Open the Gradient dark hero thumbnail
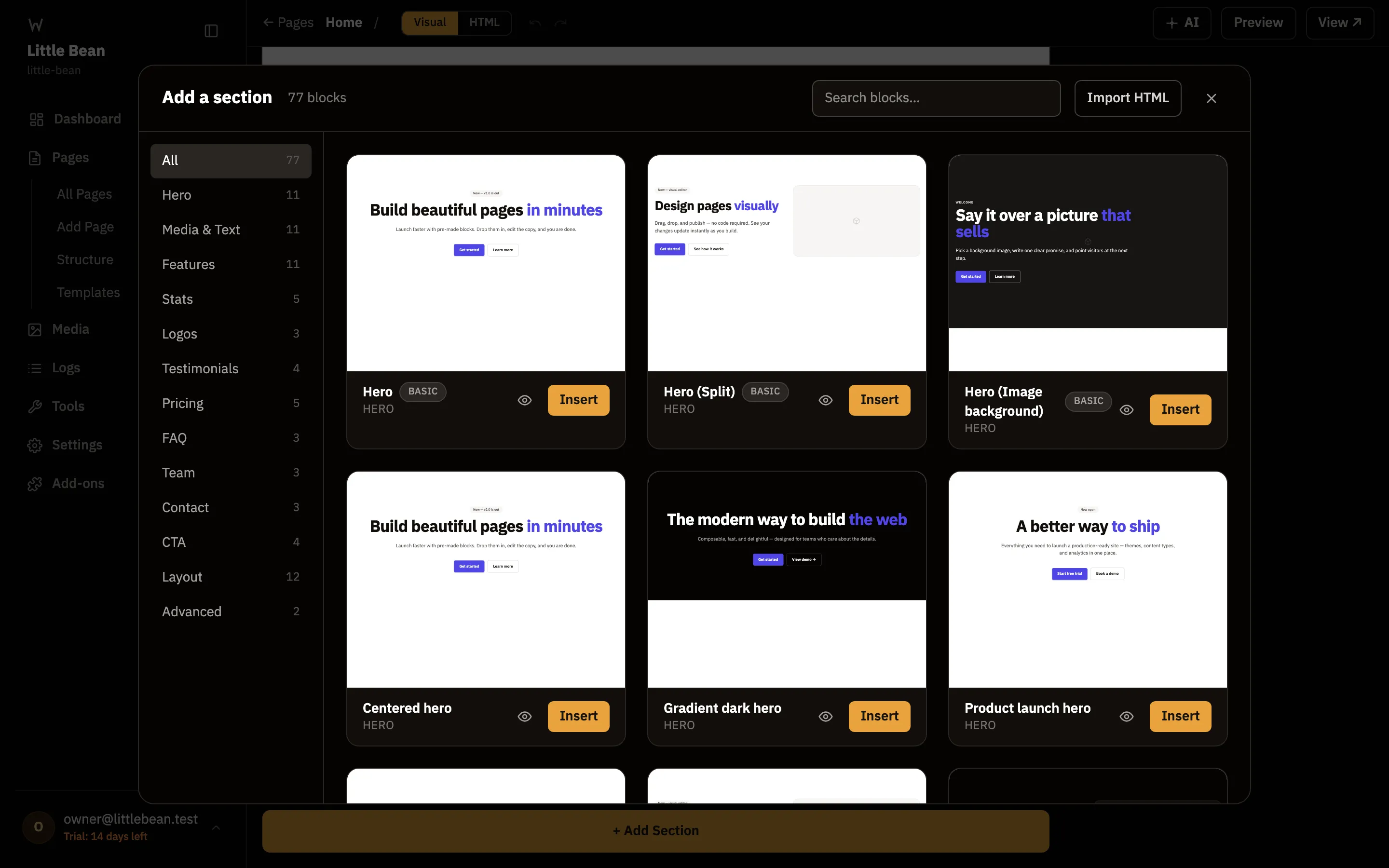Screen dimensions: 1389x868 click(x=787, y=580)
